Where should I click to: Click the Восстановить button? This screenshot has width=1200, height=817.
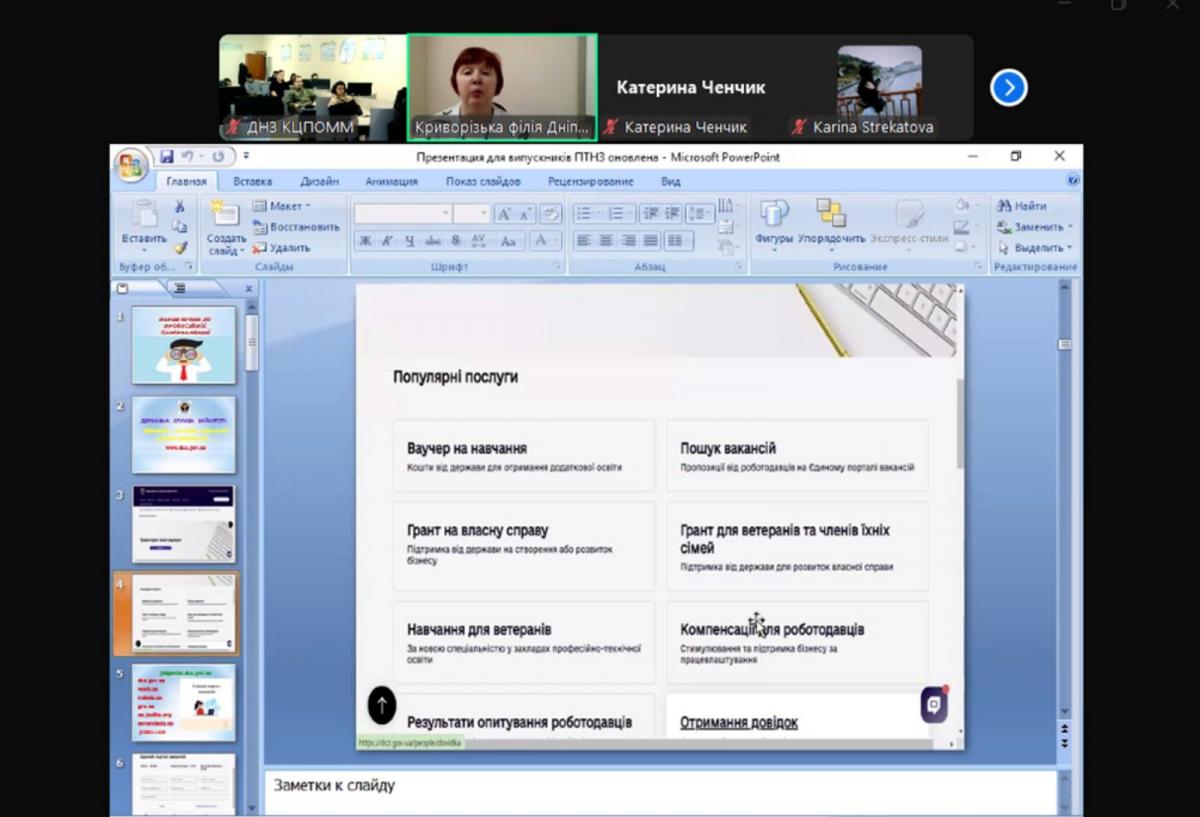tap(297, 227)
